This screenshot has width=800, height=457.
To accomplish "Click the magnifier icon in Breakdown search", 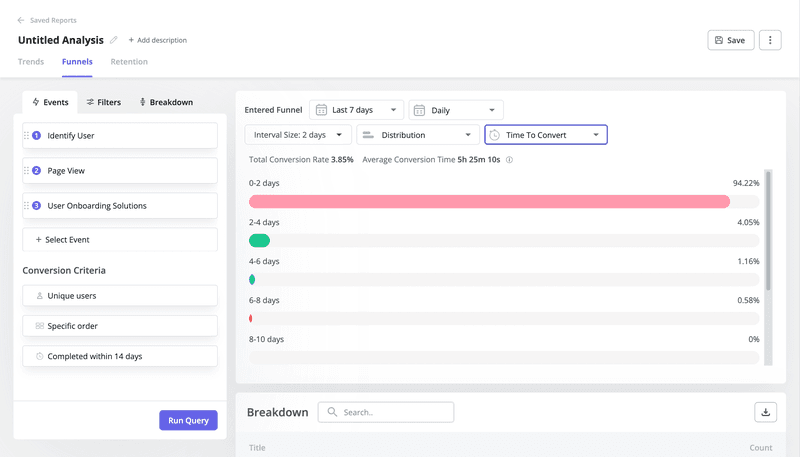I will click(332, 412).
